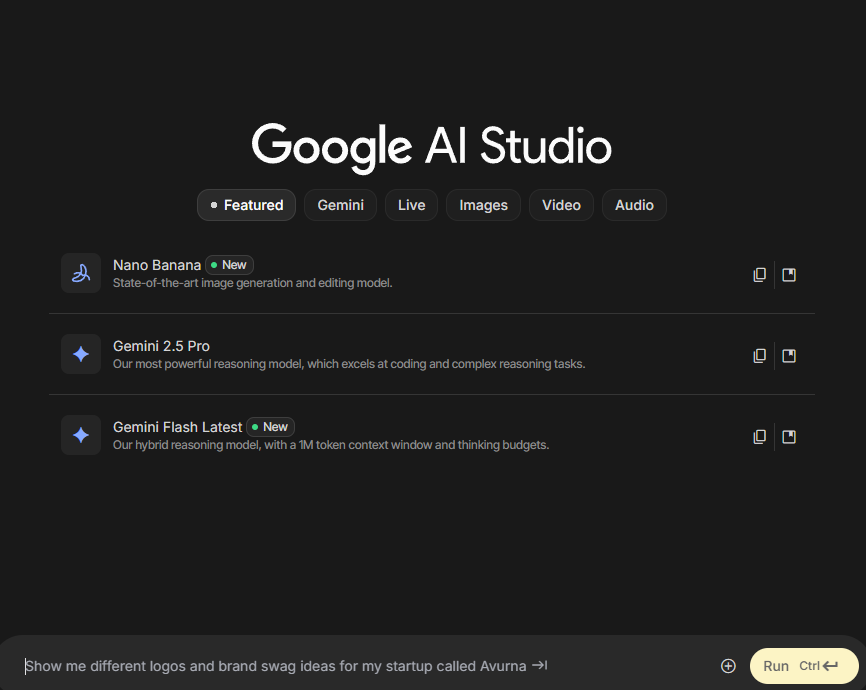Open the Live tab

pyautogui.click(x=411, y=205)
